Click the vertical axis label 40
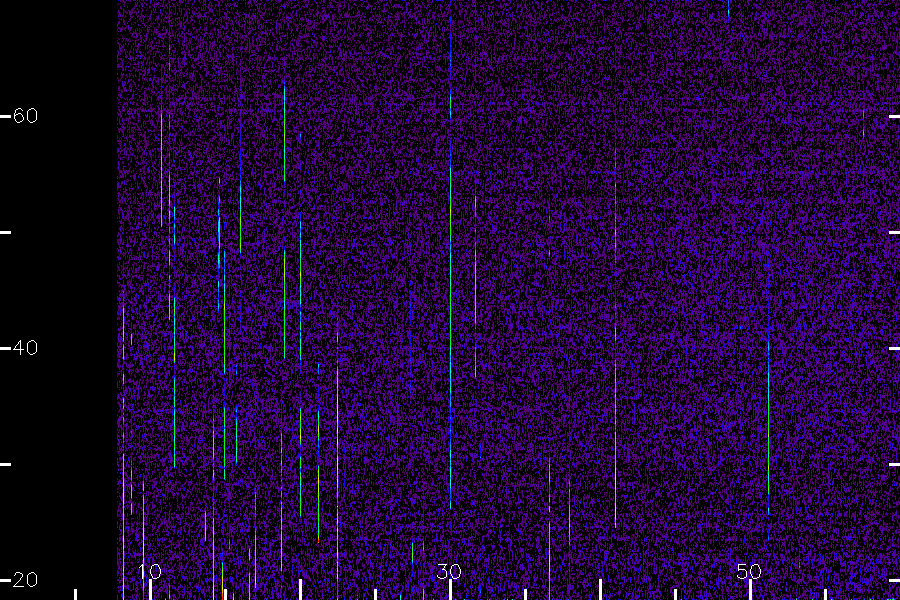 [x=25, y=348]
